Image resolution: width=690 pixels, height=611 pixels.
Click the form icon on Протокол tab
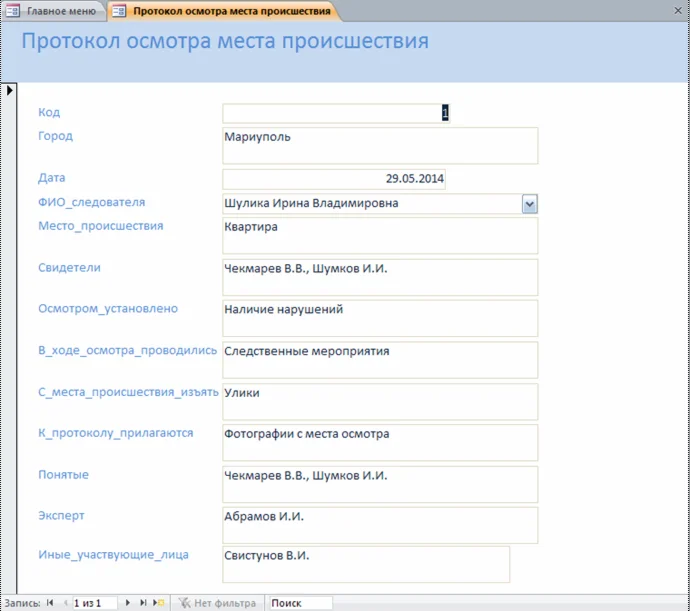pos(119,11)
